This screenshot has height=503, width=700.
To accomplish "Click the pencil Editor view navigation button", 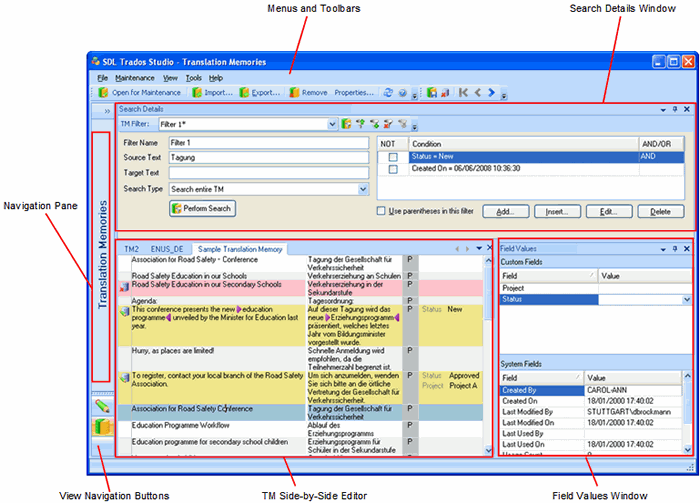I will coord(102,406).
